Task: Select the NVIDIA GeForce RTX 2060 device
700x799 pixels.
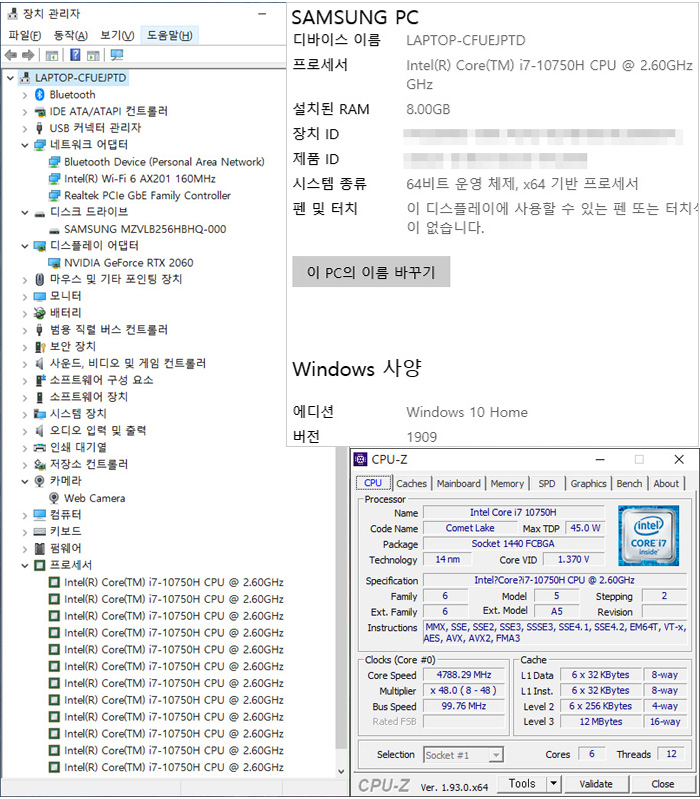Action: (x=129, y=262)
